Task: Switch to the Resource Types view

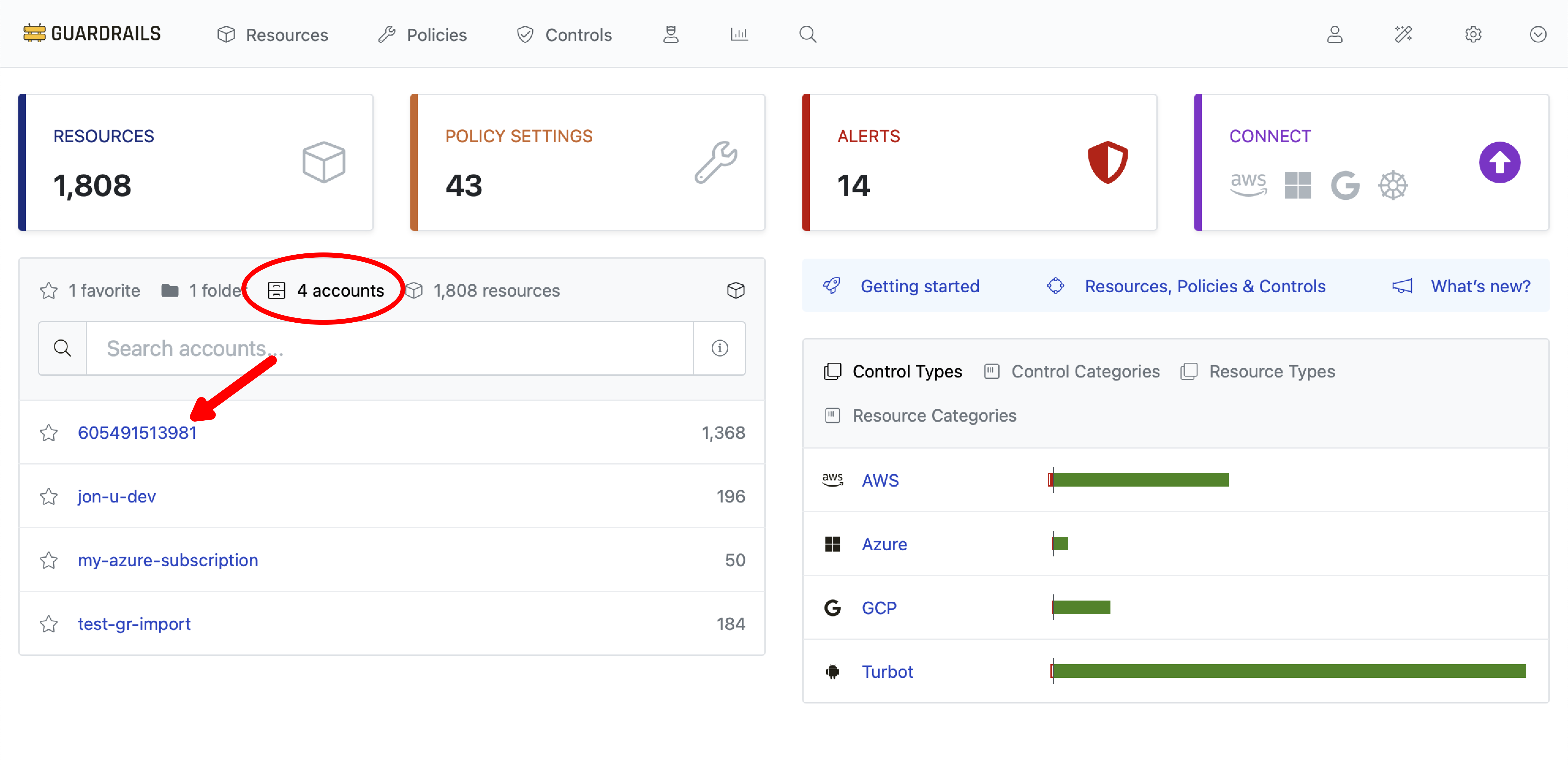Action: click(x=1272, y=371)
